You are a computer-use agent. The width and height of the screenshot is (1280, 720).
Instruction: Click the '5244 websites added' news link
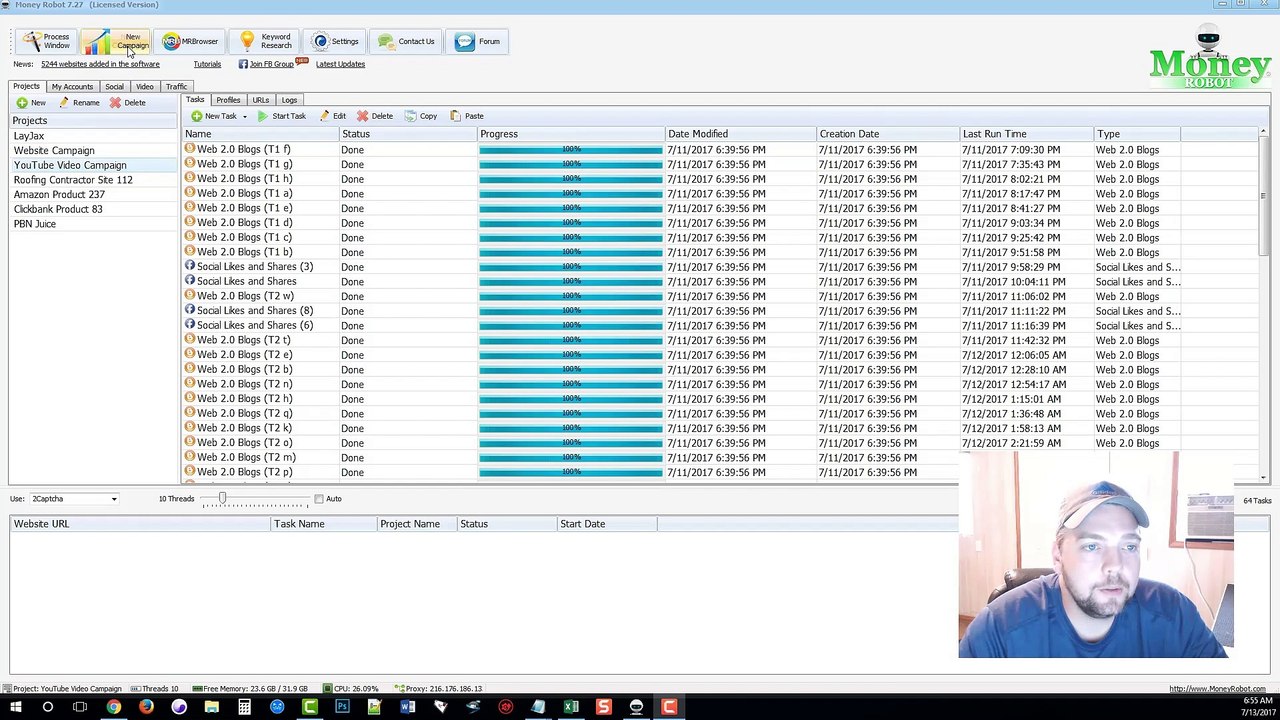pyautogui.click(x=100, y=64)
